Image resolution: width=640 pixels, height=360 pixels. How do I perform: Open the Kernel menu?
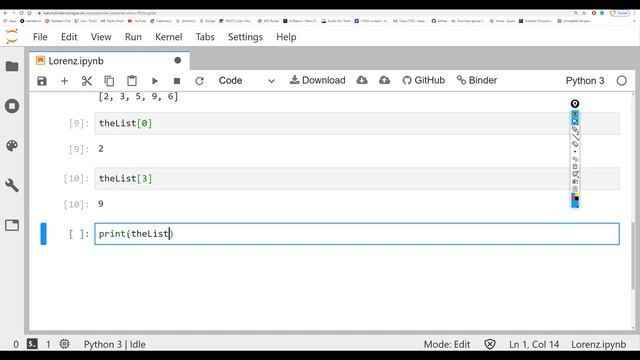coord(169,37)
